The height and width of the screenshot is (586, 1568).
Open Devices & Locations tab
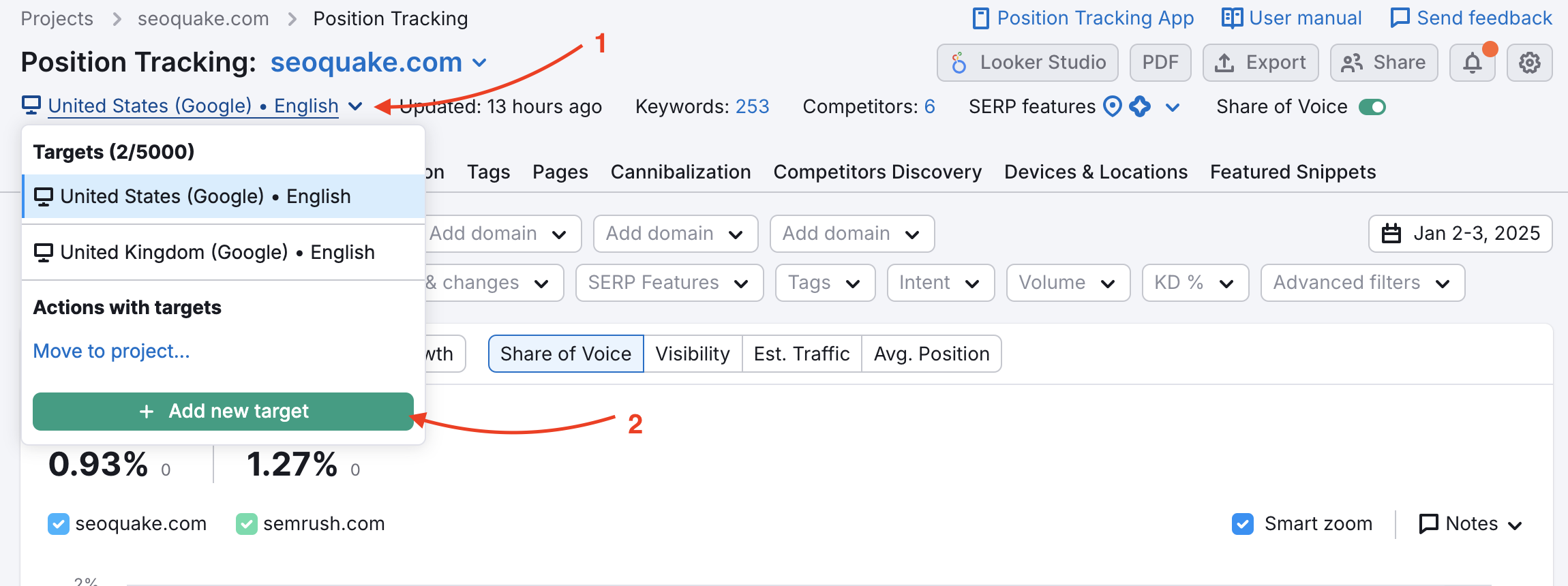1096,172
